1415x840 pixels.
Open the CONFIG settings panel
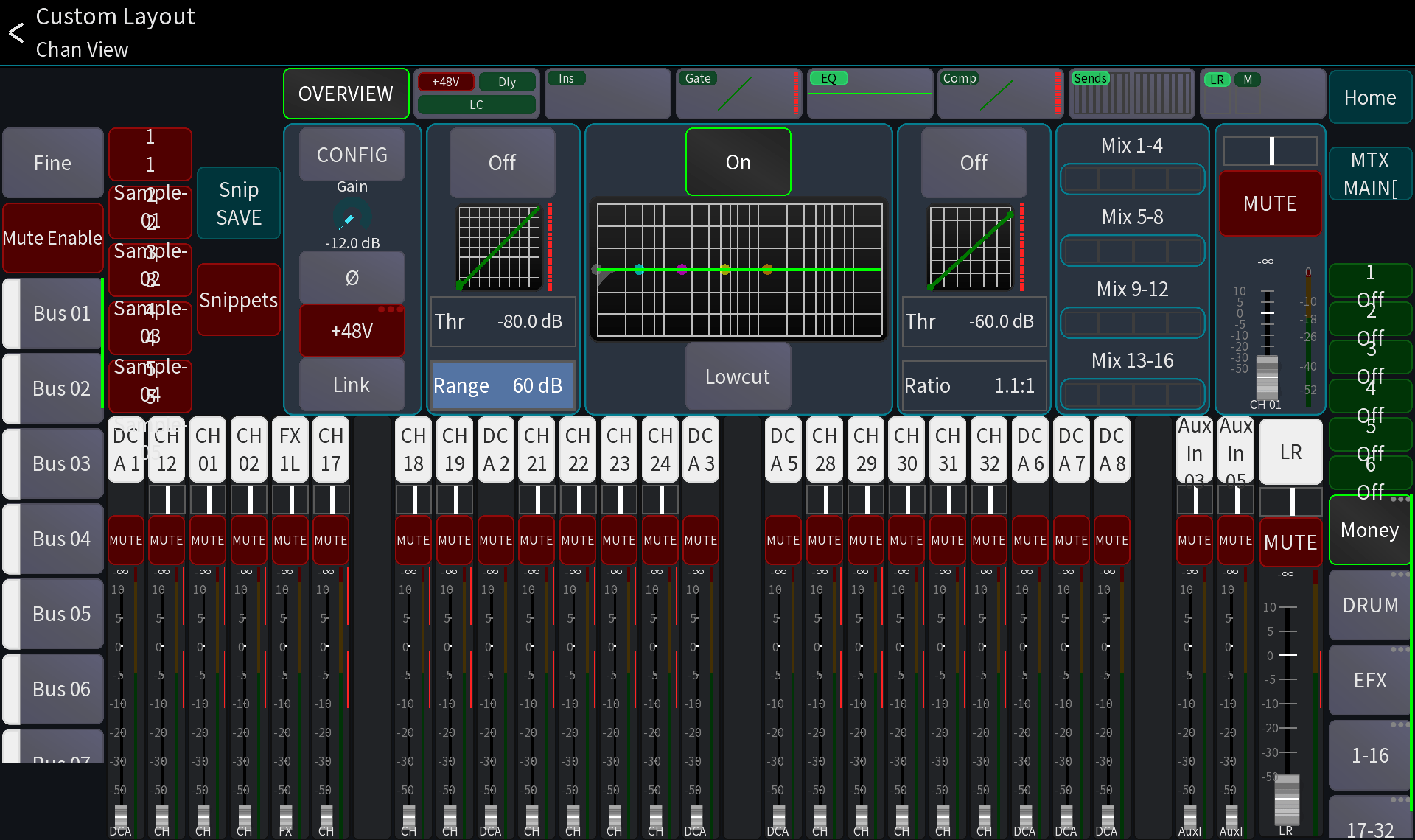[x=352, y=155]
